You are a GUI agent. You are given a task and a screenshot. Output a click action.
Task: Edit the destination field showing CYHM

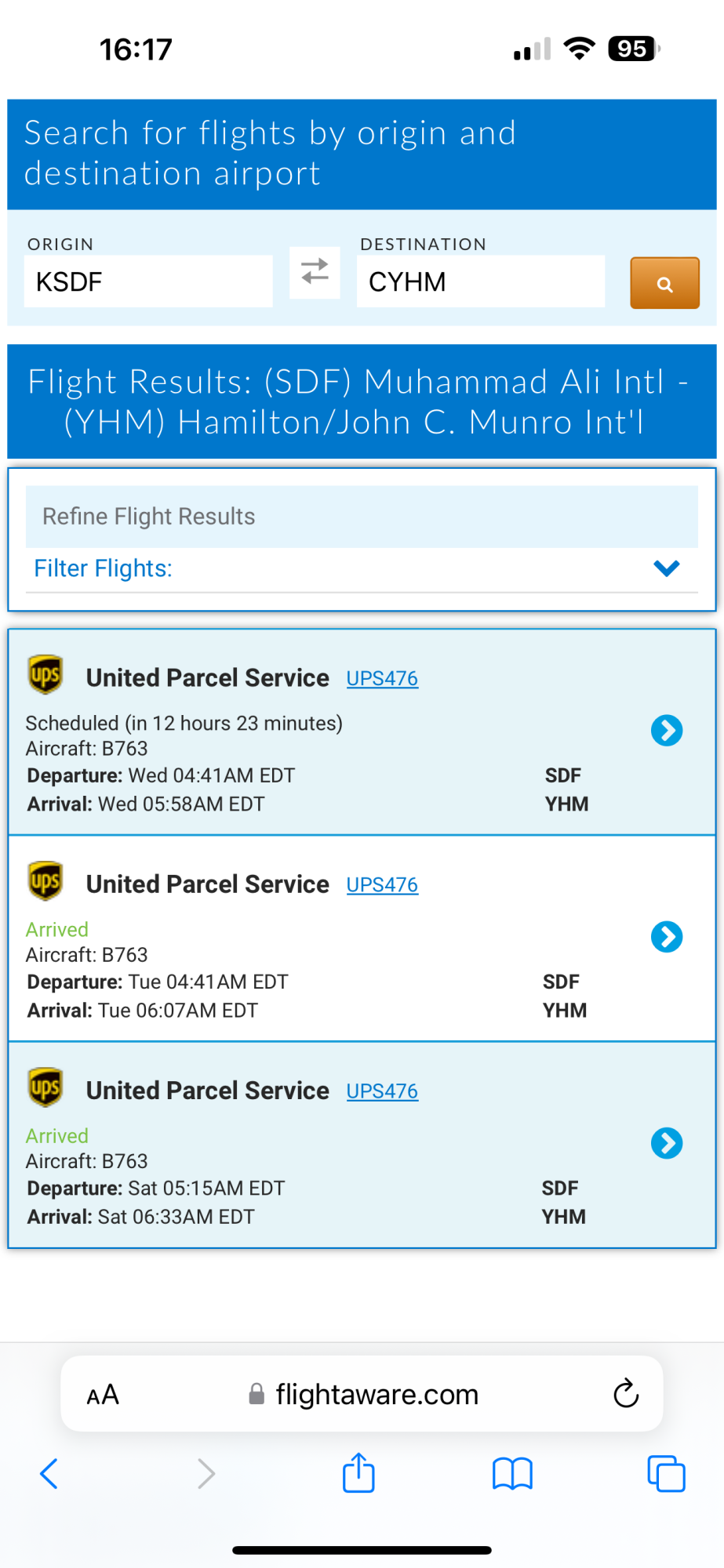(480, 281)
